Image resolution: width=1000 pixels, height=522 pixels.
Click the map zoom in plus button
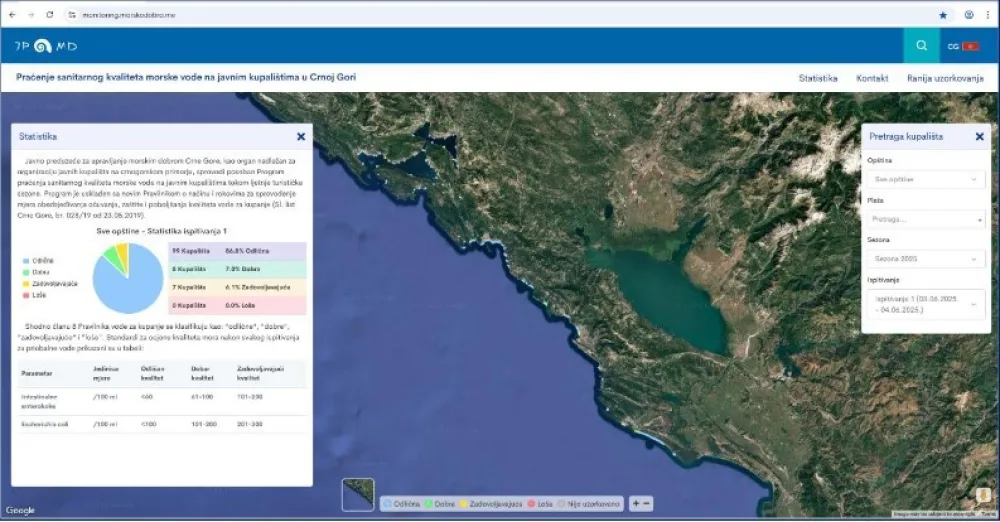coord(636,503)
